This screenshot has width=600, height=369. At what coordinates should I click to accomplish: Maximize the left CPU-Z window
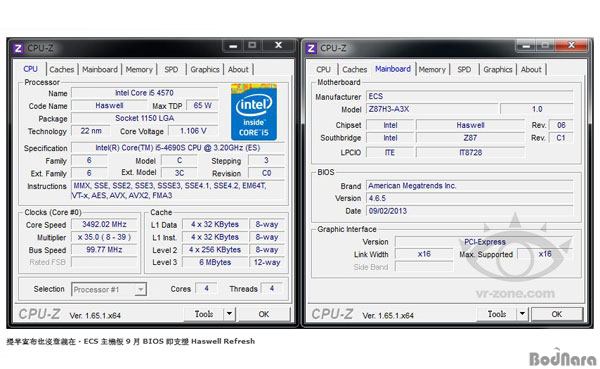[252, 46]
